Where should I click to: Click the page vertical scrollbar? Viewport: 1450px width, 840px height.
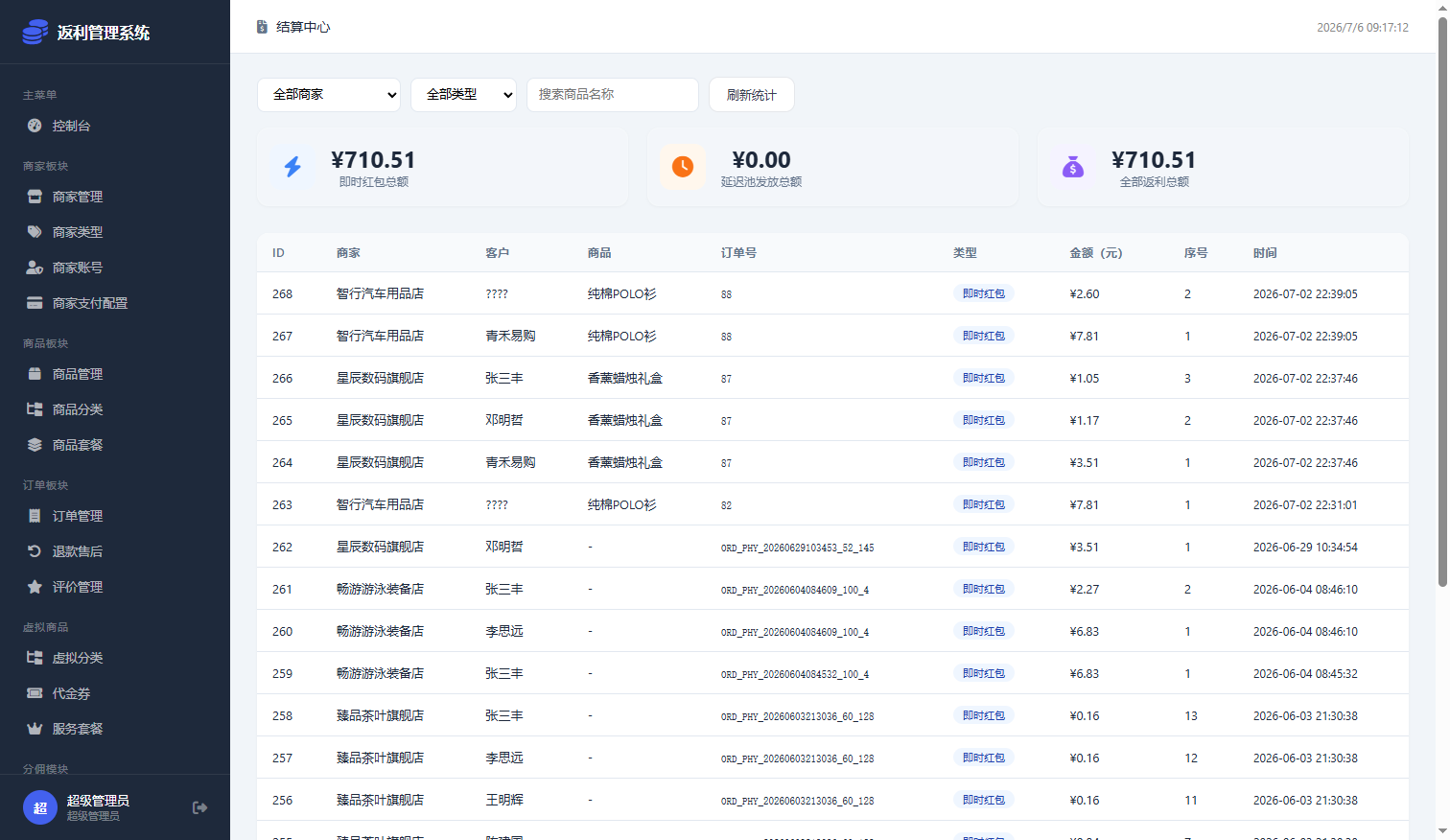pos(1442,302)
